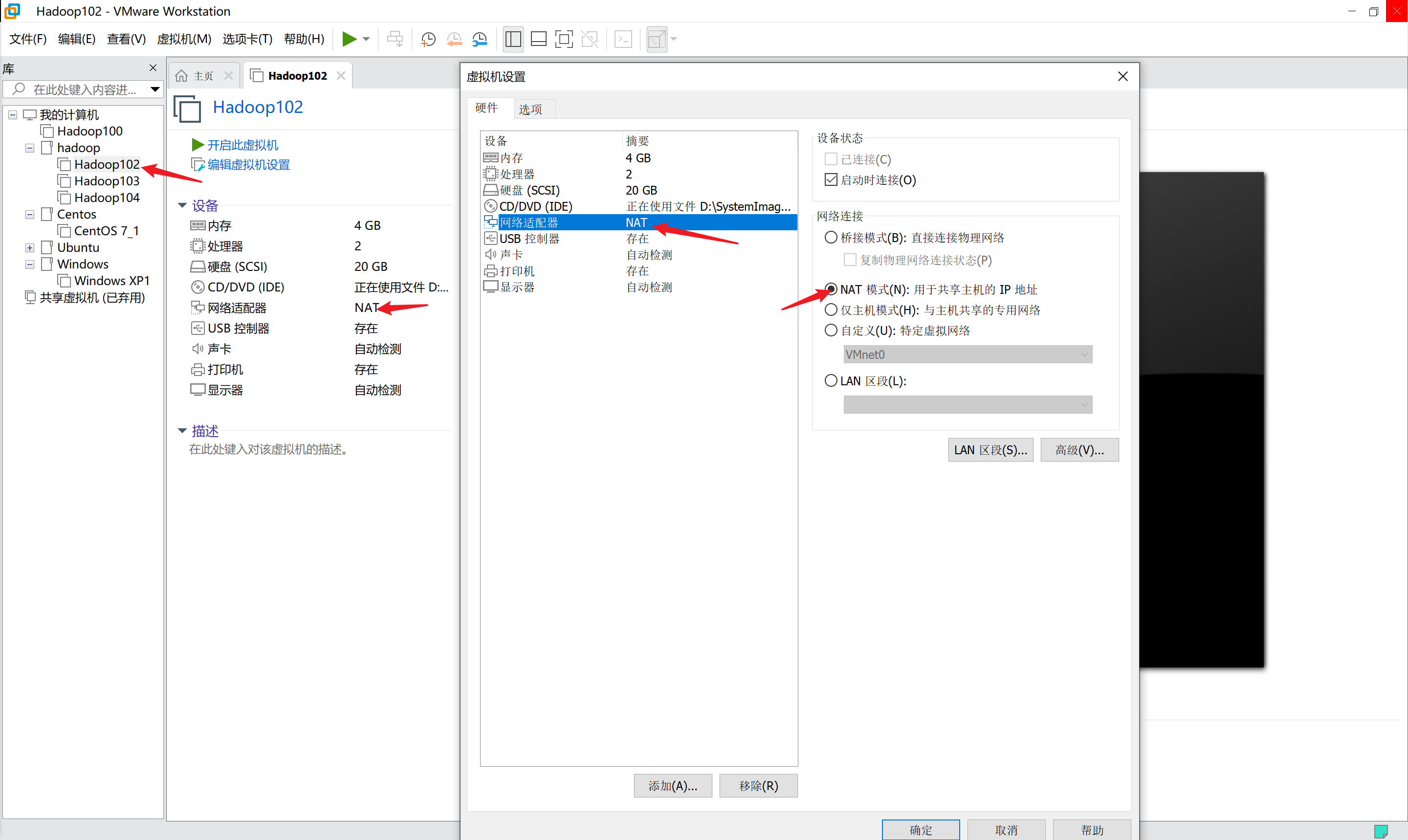Open the 选项卡(T) menu
Viewport: 1408px width, 840px height.
[247, 39]
